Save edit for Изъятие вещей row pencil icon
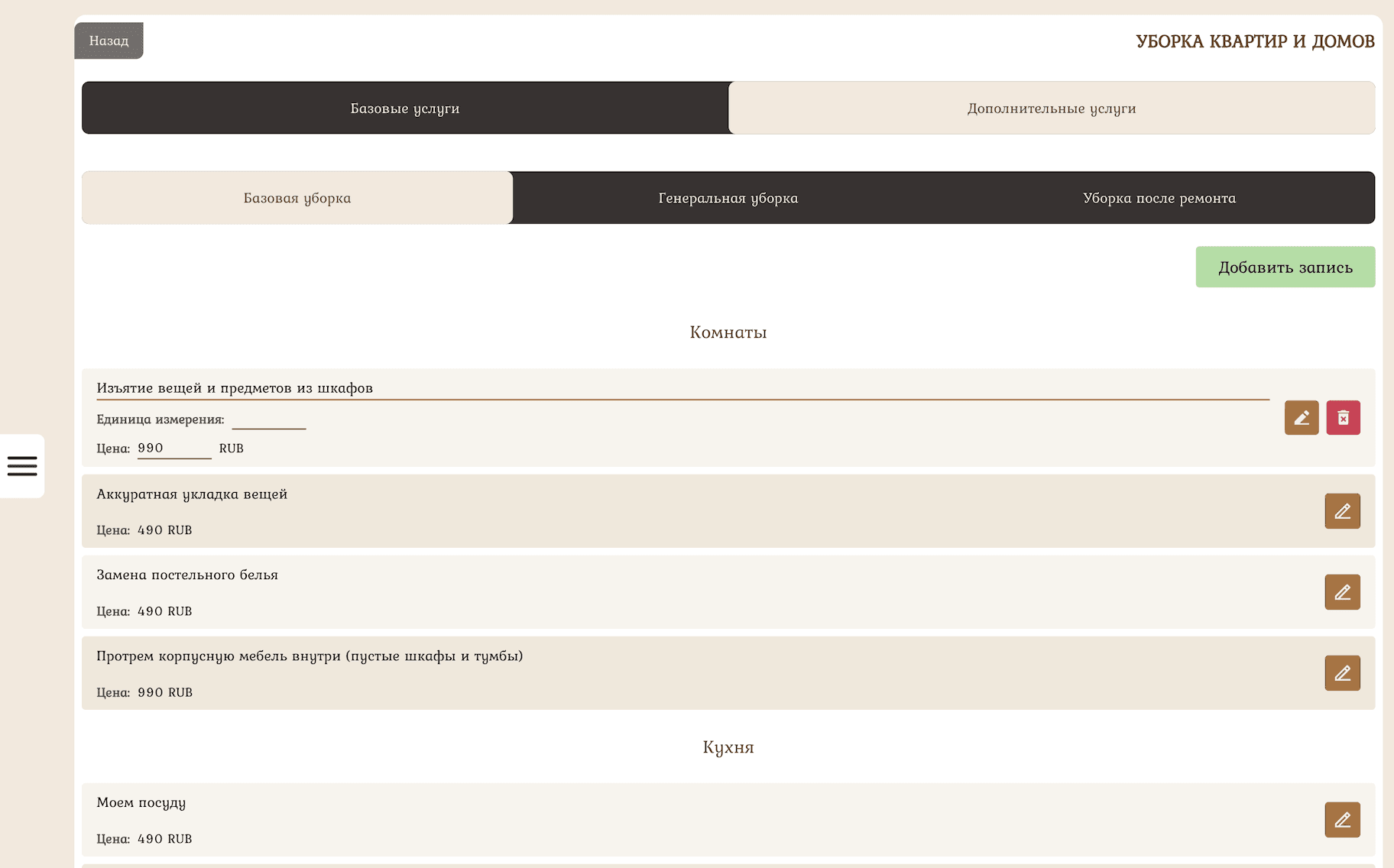 [x=1302, y=418]
